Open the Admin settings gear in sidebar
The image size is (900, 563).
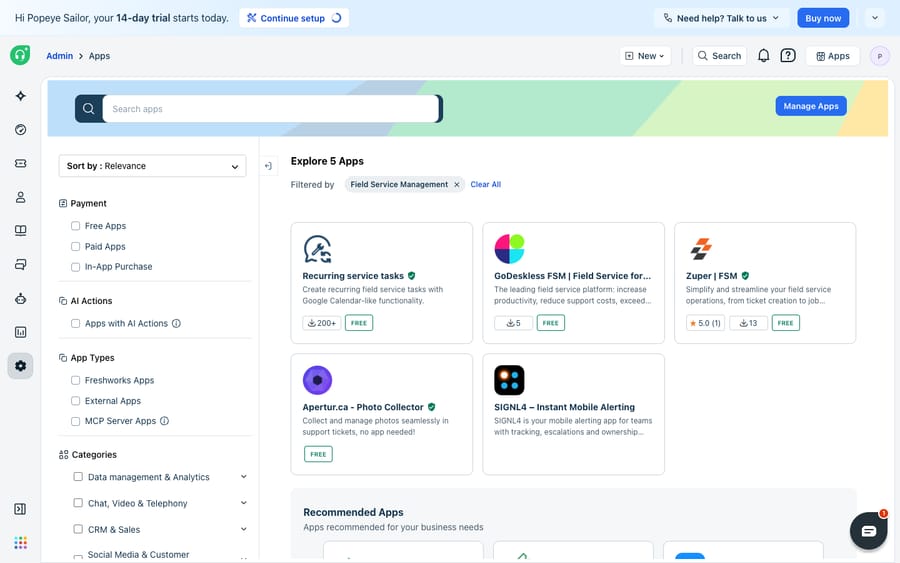pos(21,366)
